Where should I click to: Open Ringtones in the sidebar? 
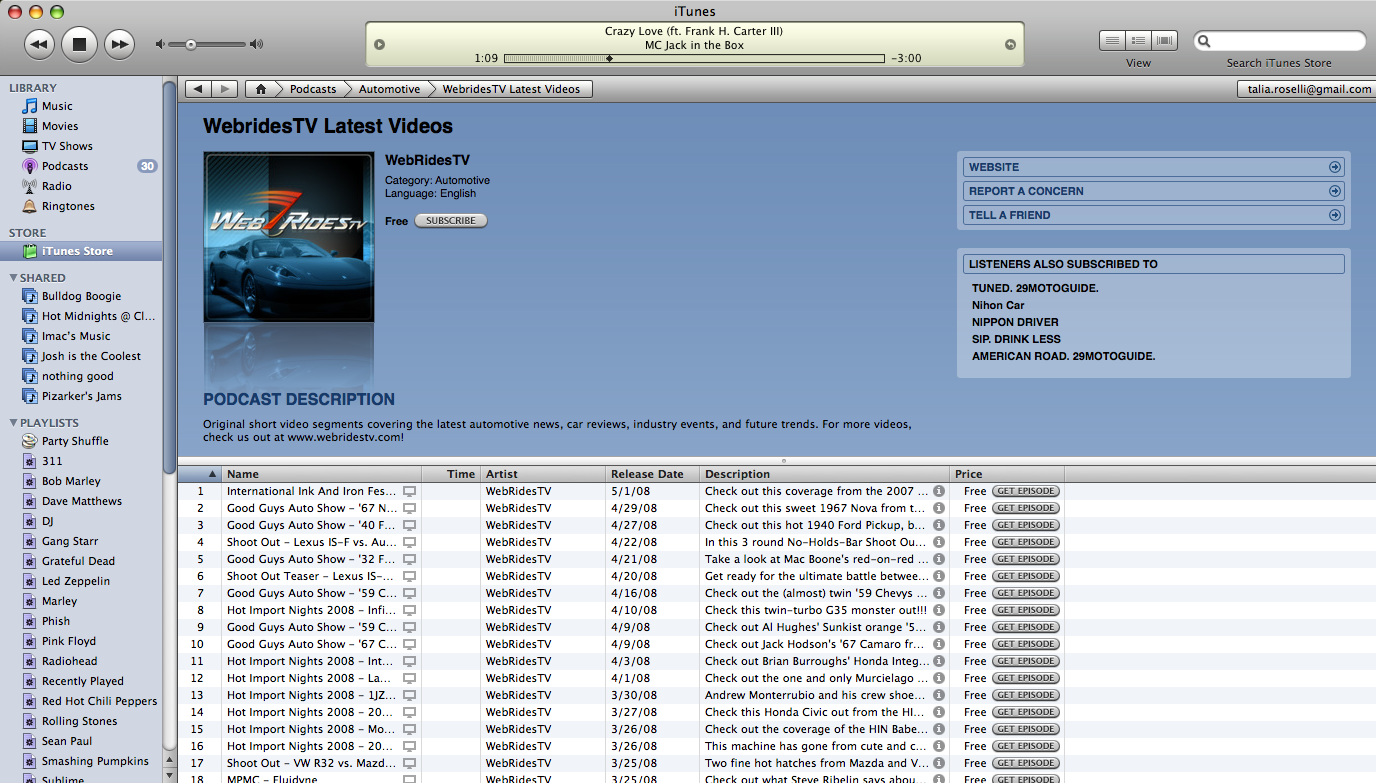coord(68,206)
